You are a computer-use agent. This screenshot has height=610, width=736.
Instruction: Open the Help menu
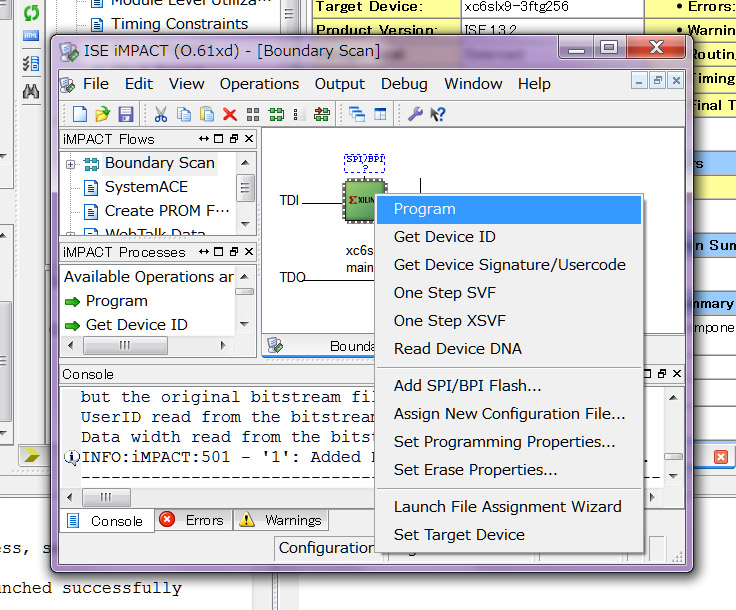pos(534,84)
